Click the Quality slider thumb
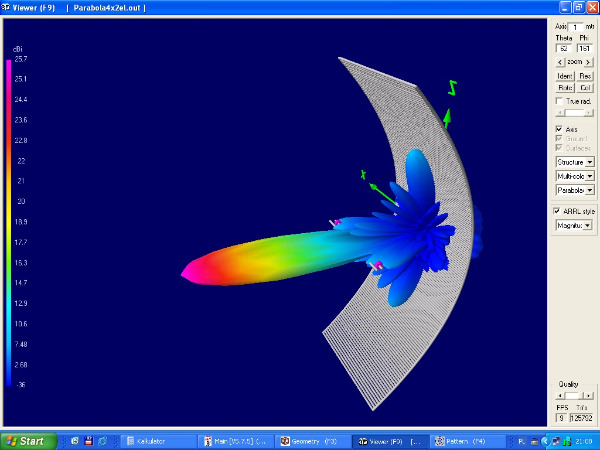This screenshot has height=450, width=600. (570, 395)
